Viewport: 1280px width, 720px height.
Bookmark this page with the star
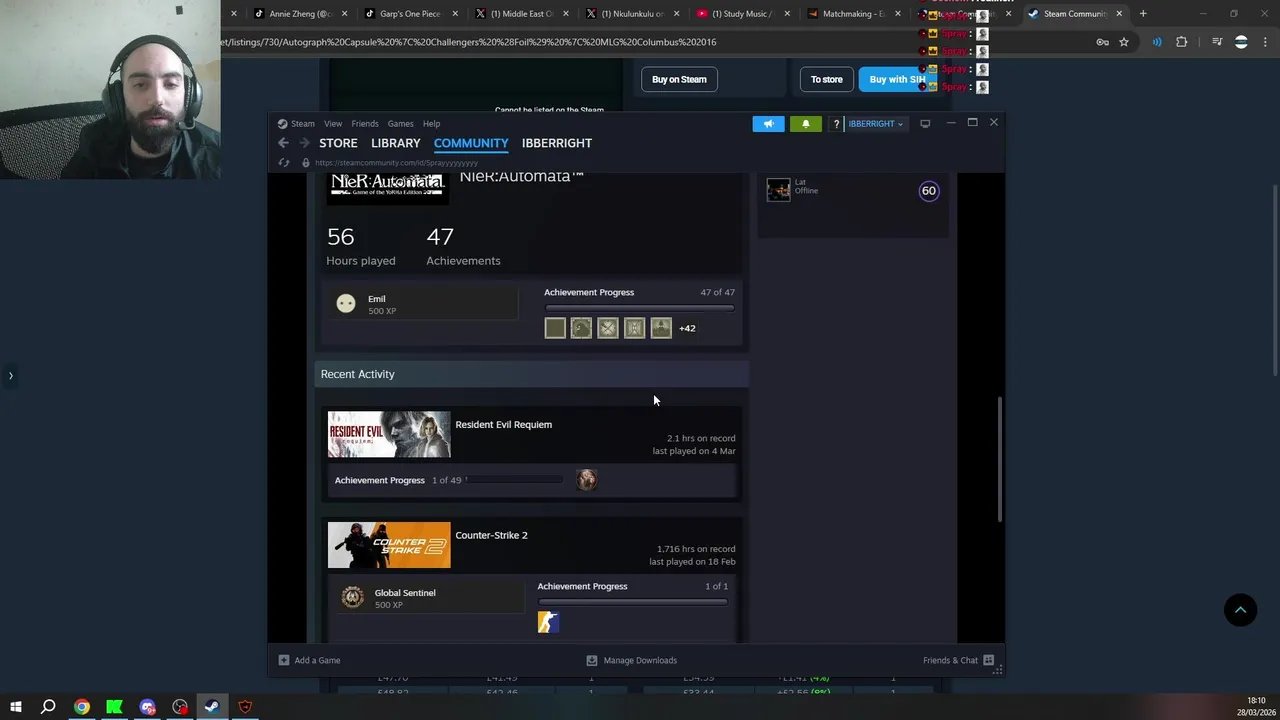point(1124,42)
